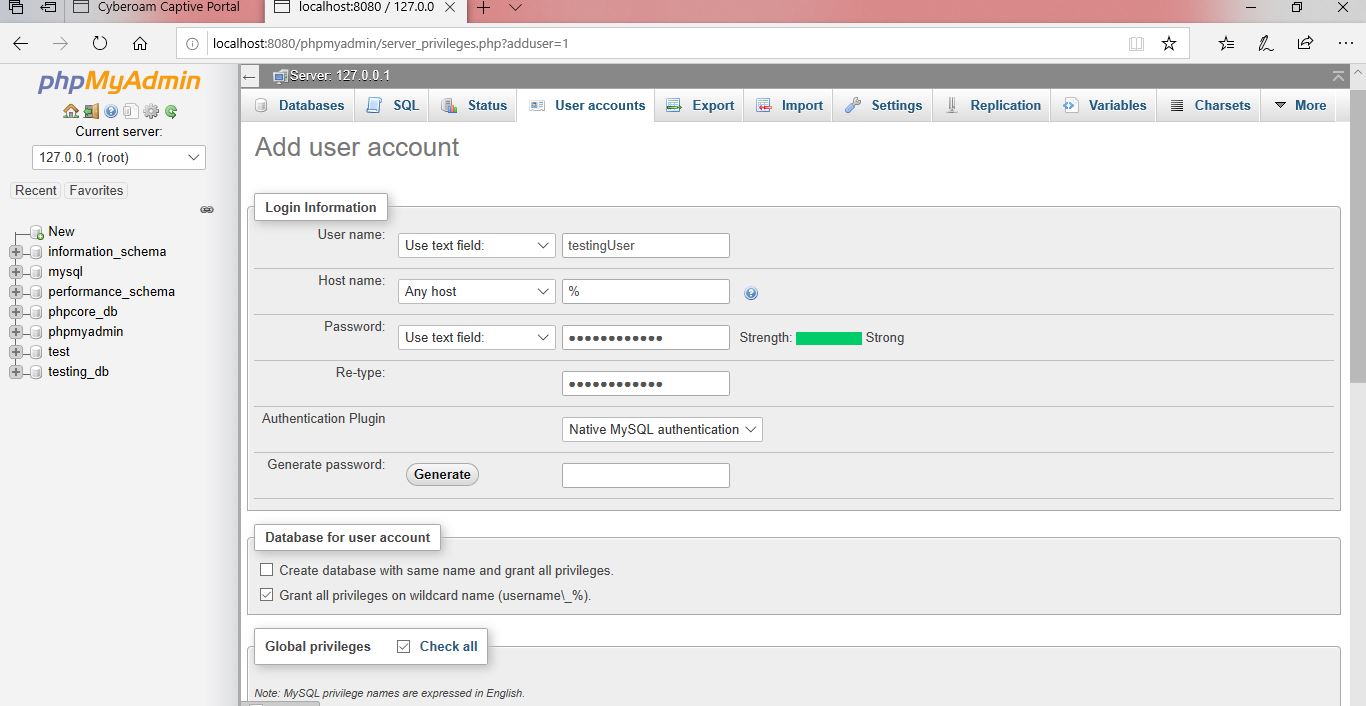Screen dimensions: 1366x706
Task: Click the Host name help question icon
Action: (751, 293)
